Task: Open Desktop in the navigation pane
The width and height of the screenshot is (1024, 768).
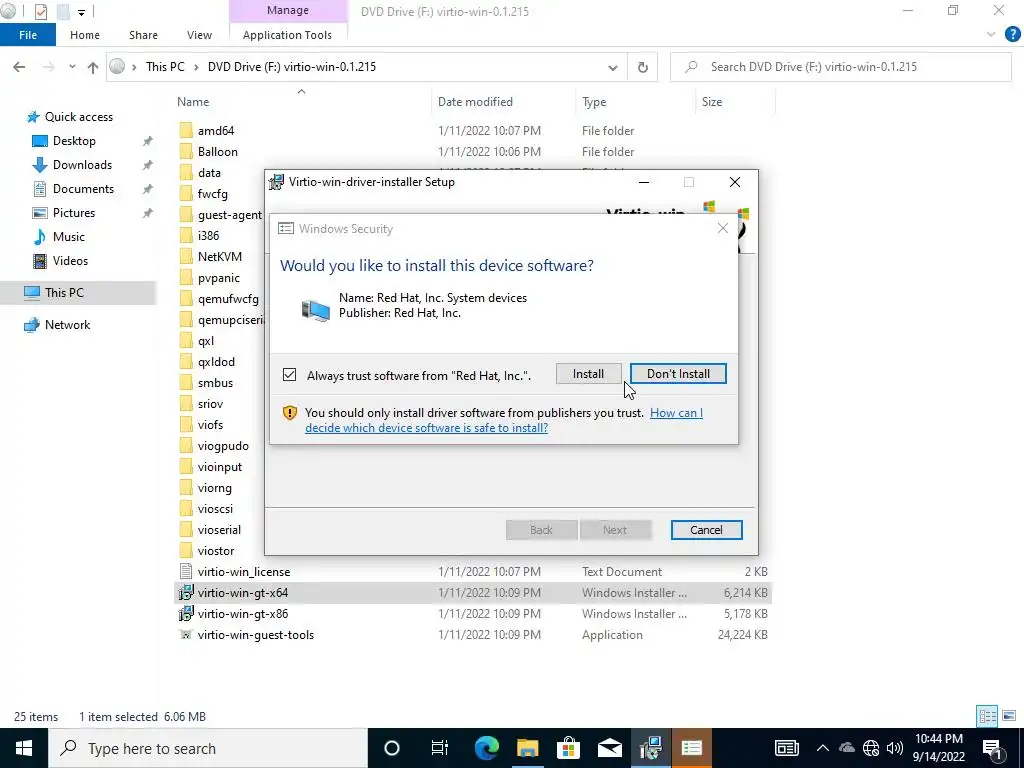Action: 74,141
